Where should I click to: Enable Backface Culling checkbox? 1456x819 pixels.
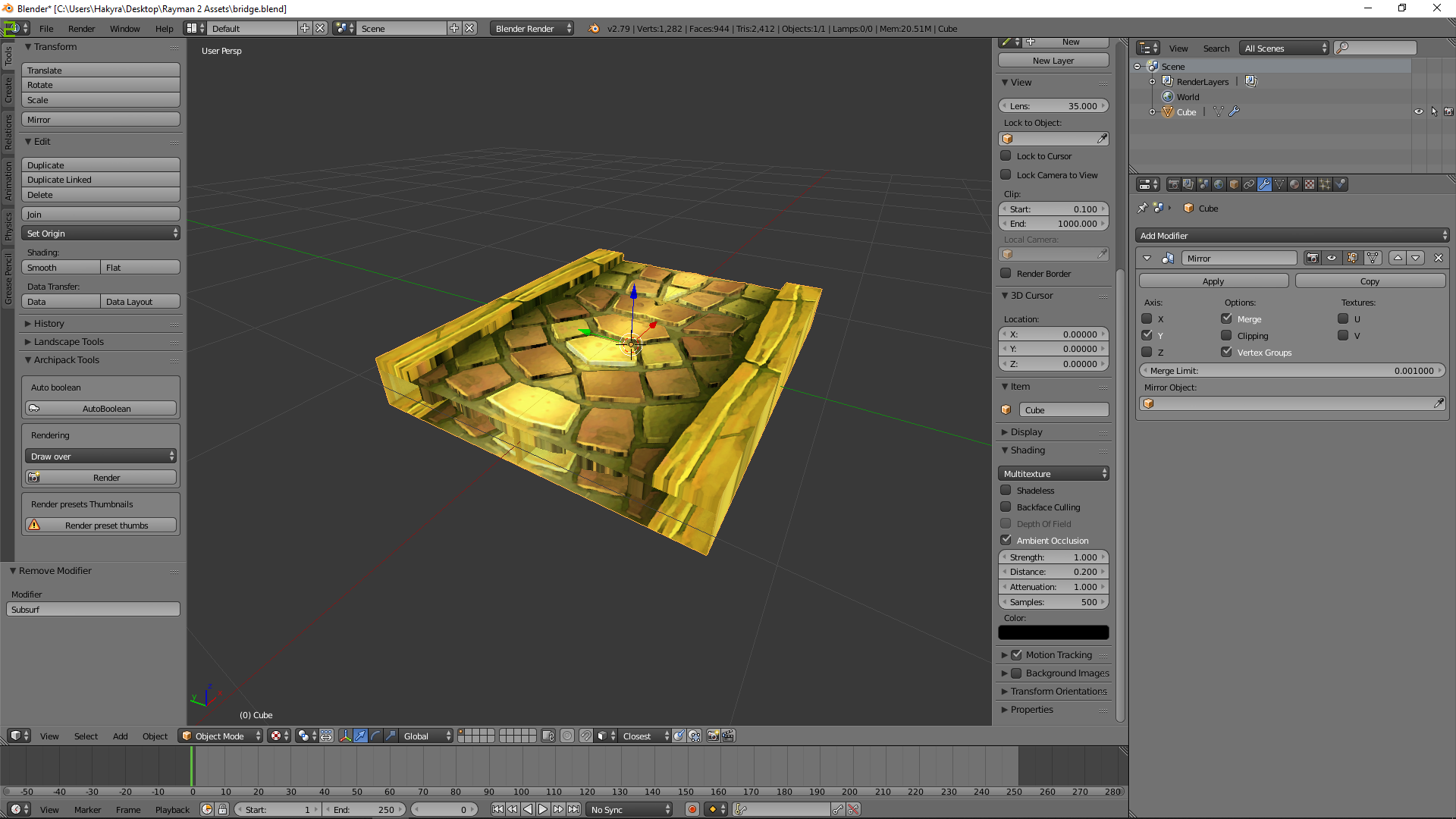pyautogui.click(x=1006, y=507)
